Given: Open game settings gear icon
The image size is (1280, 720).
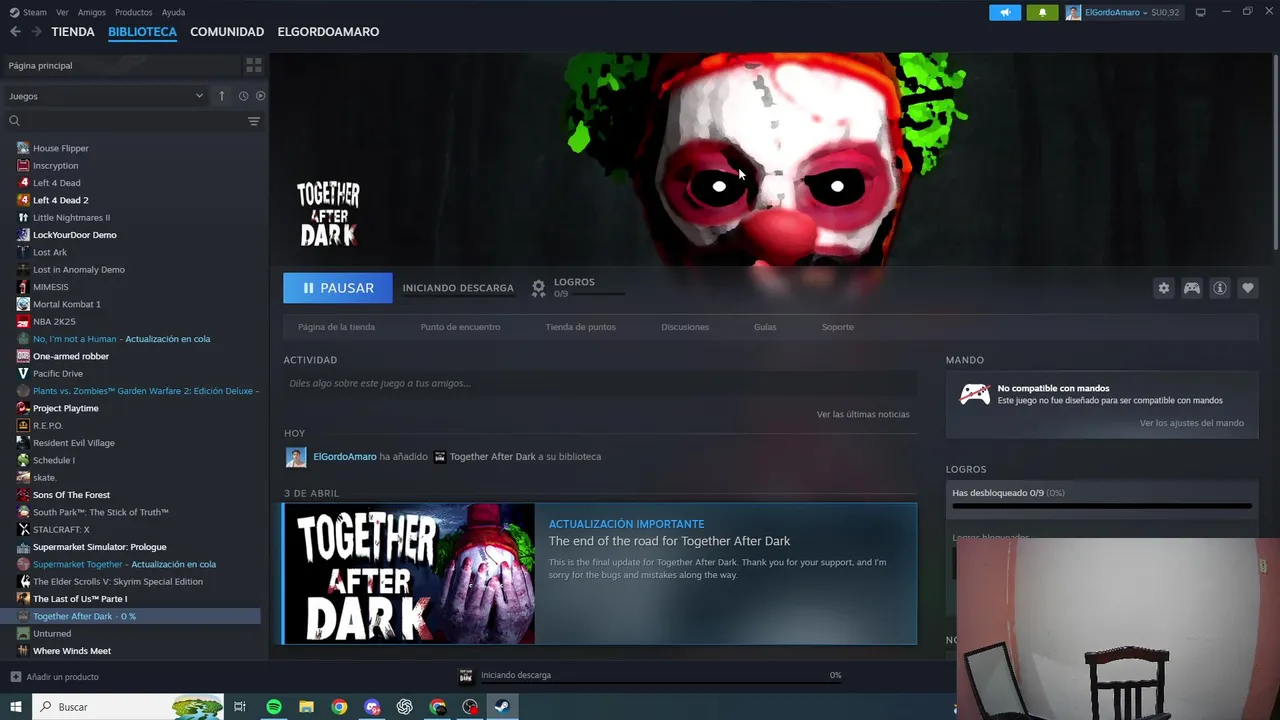Looking at the screenshot, I should (1163, 288).
